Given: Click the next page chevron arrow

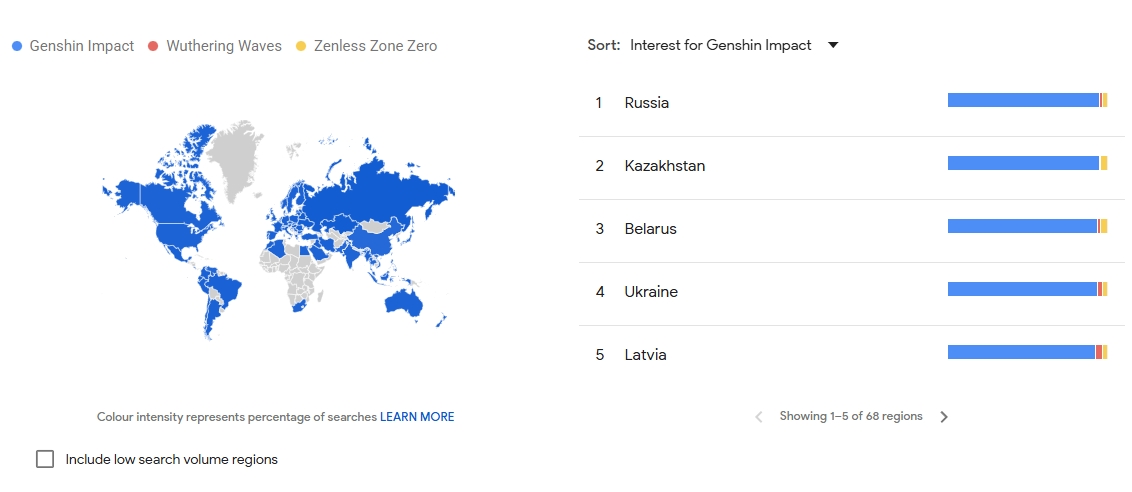Looking at the screenshot, I should 944,417.
